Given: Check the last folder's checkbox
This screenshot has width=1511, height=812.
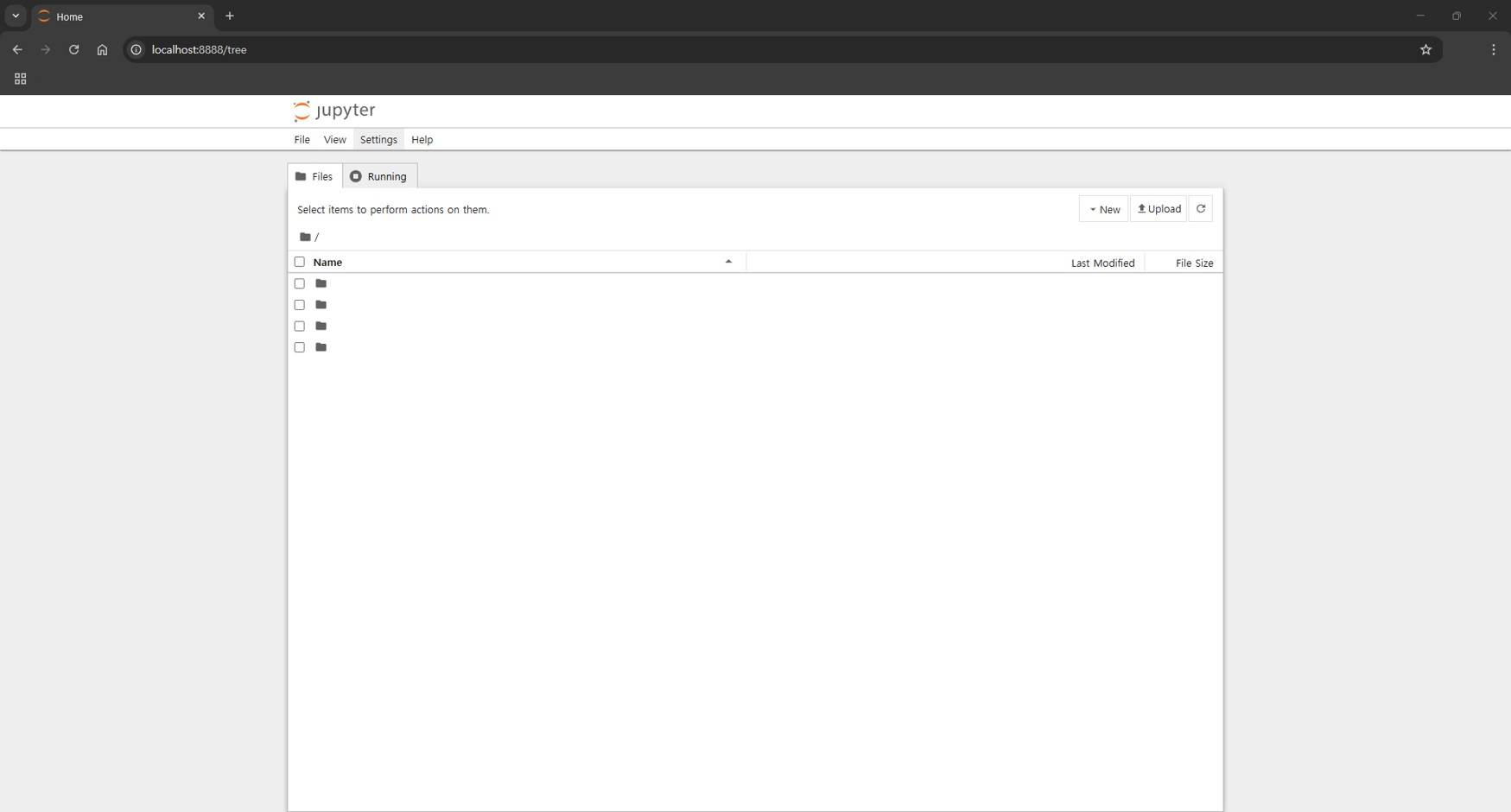Looking at the screenshot, I should coord(300,347).
